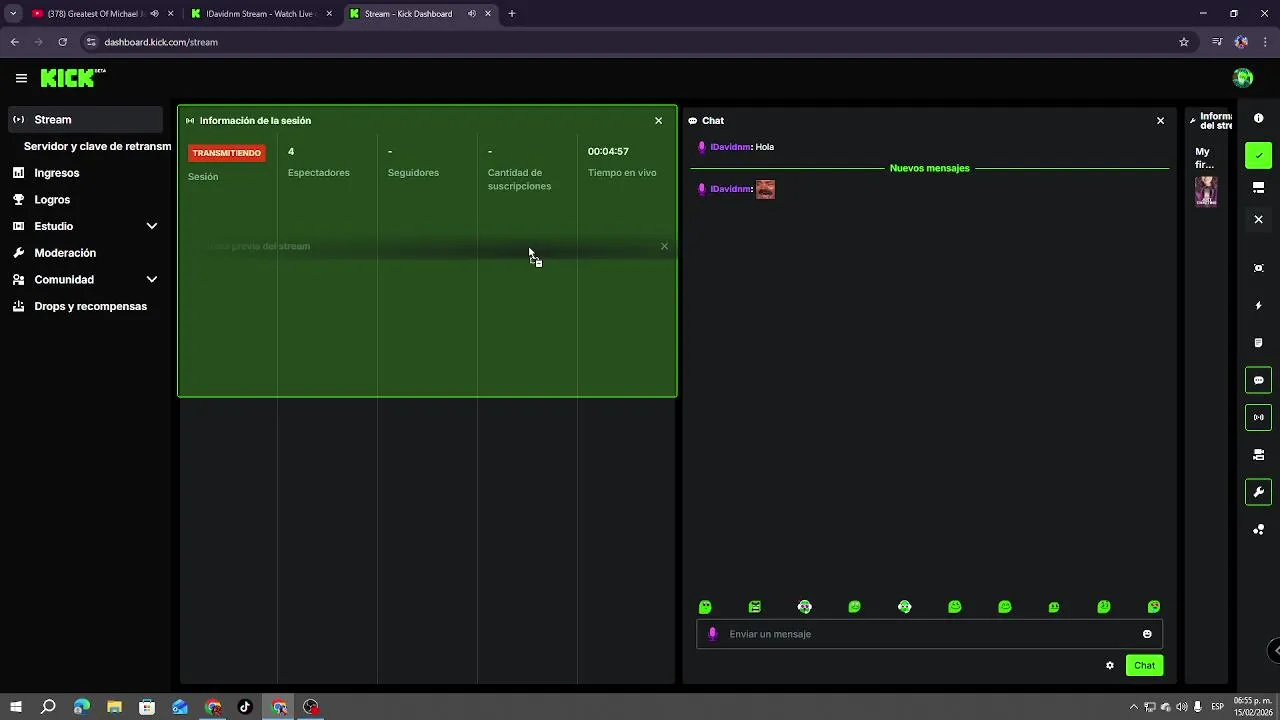Click the Espectadores count 4
This screenshot has height=720, width=1280.
coord(291,152)
